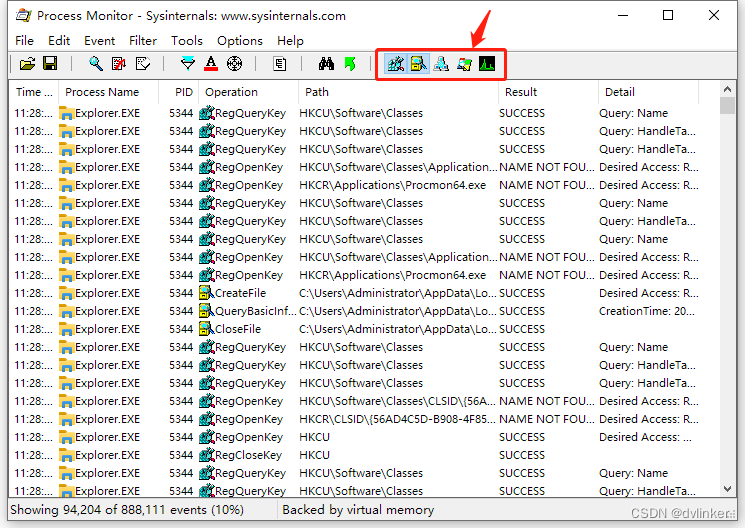Minimize the Process Monitor window

(x=623, y=15)
